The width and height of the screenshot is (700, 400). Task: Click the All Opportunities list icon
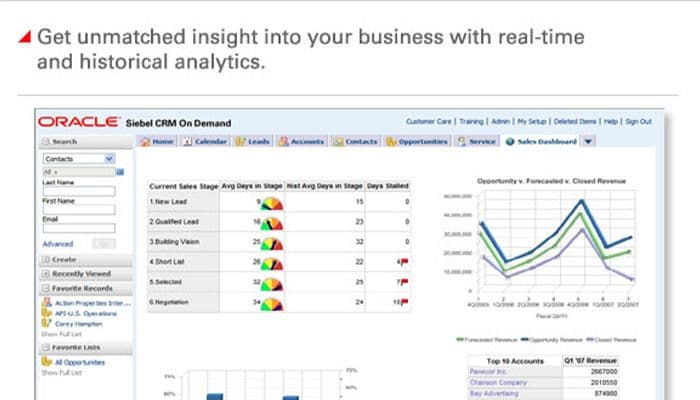[46, 361]
